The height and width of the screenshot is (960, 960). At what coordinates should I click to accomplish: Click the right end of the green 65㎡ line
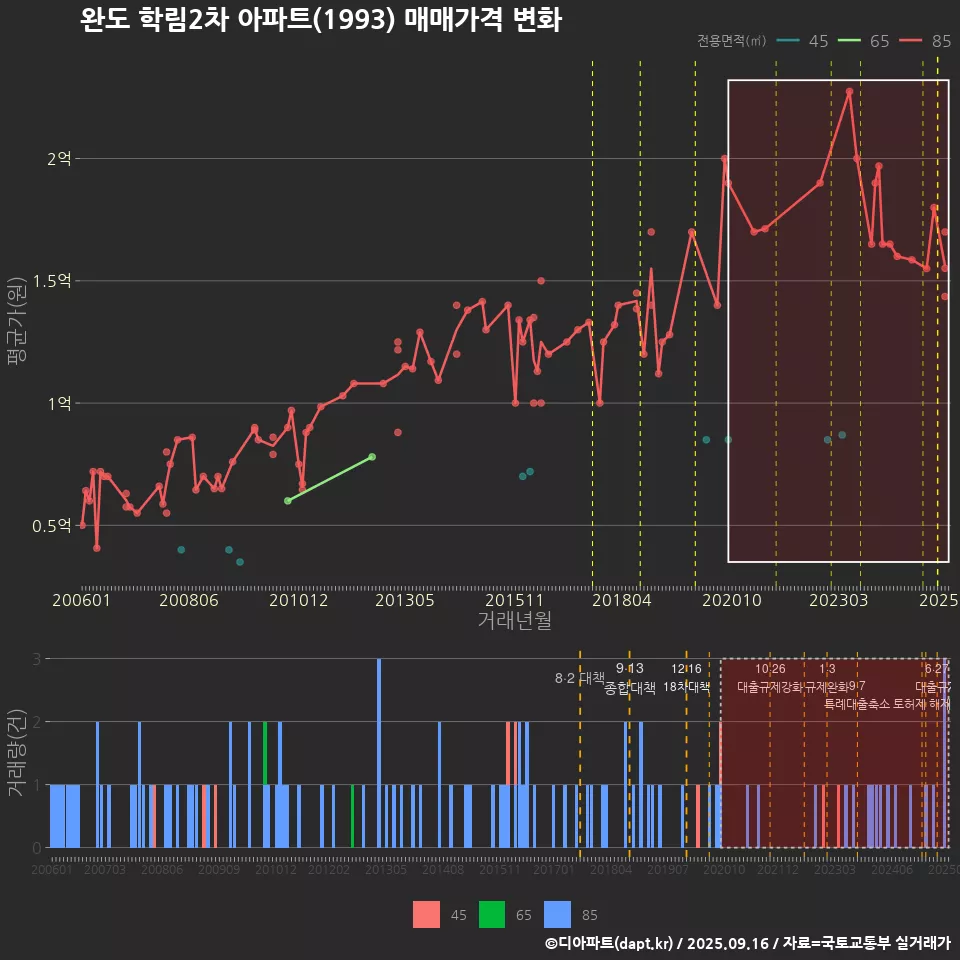click(x=372, y=457)
